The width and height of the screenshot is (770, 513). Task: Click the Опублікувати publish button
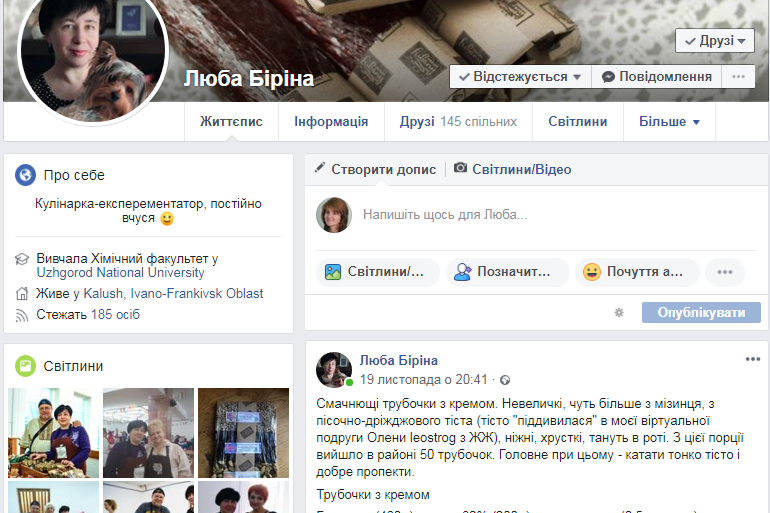pos(701,313)
